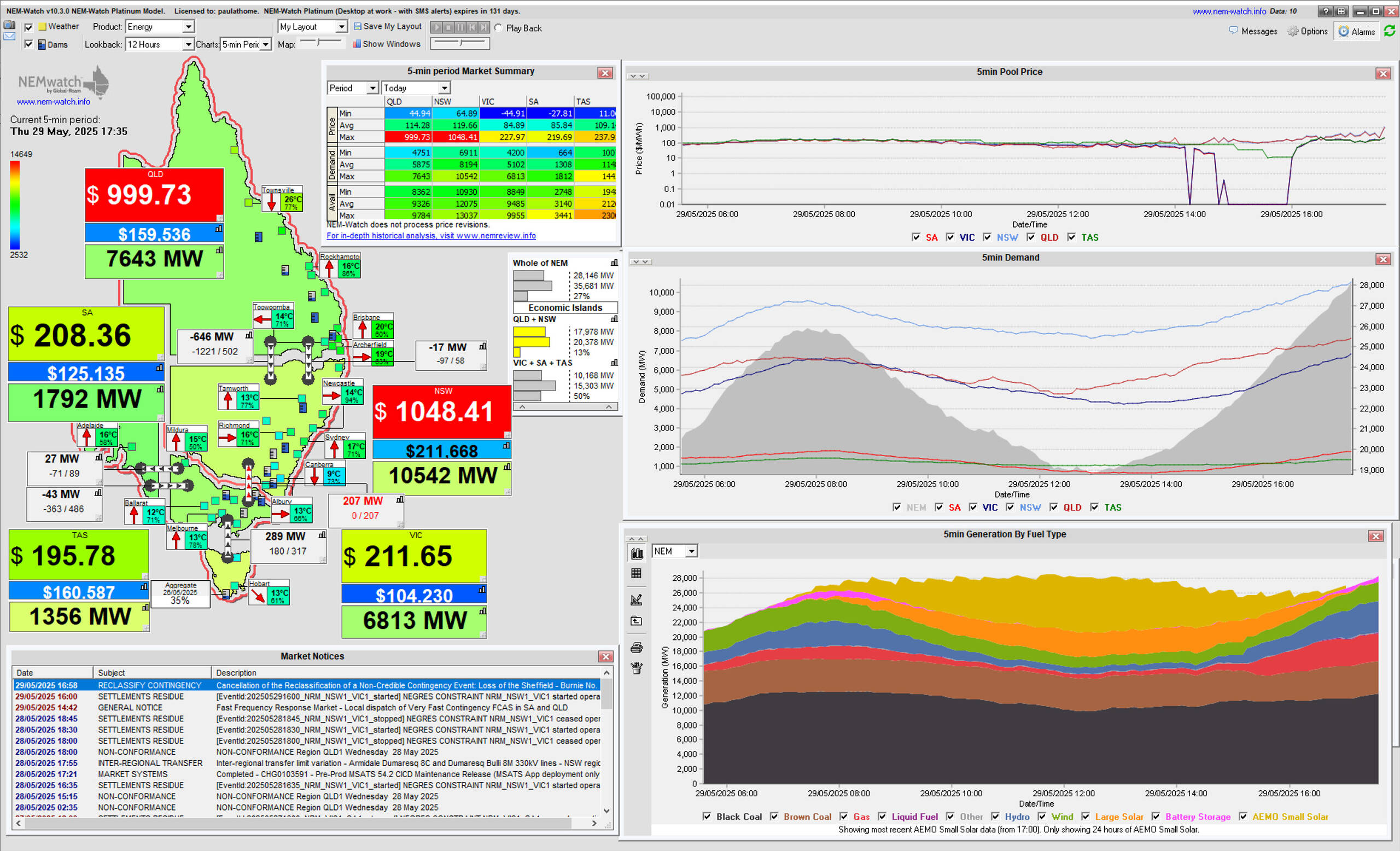
Task: Click the export folder icon in Generation panel
Action: click(637, 621)
